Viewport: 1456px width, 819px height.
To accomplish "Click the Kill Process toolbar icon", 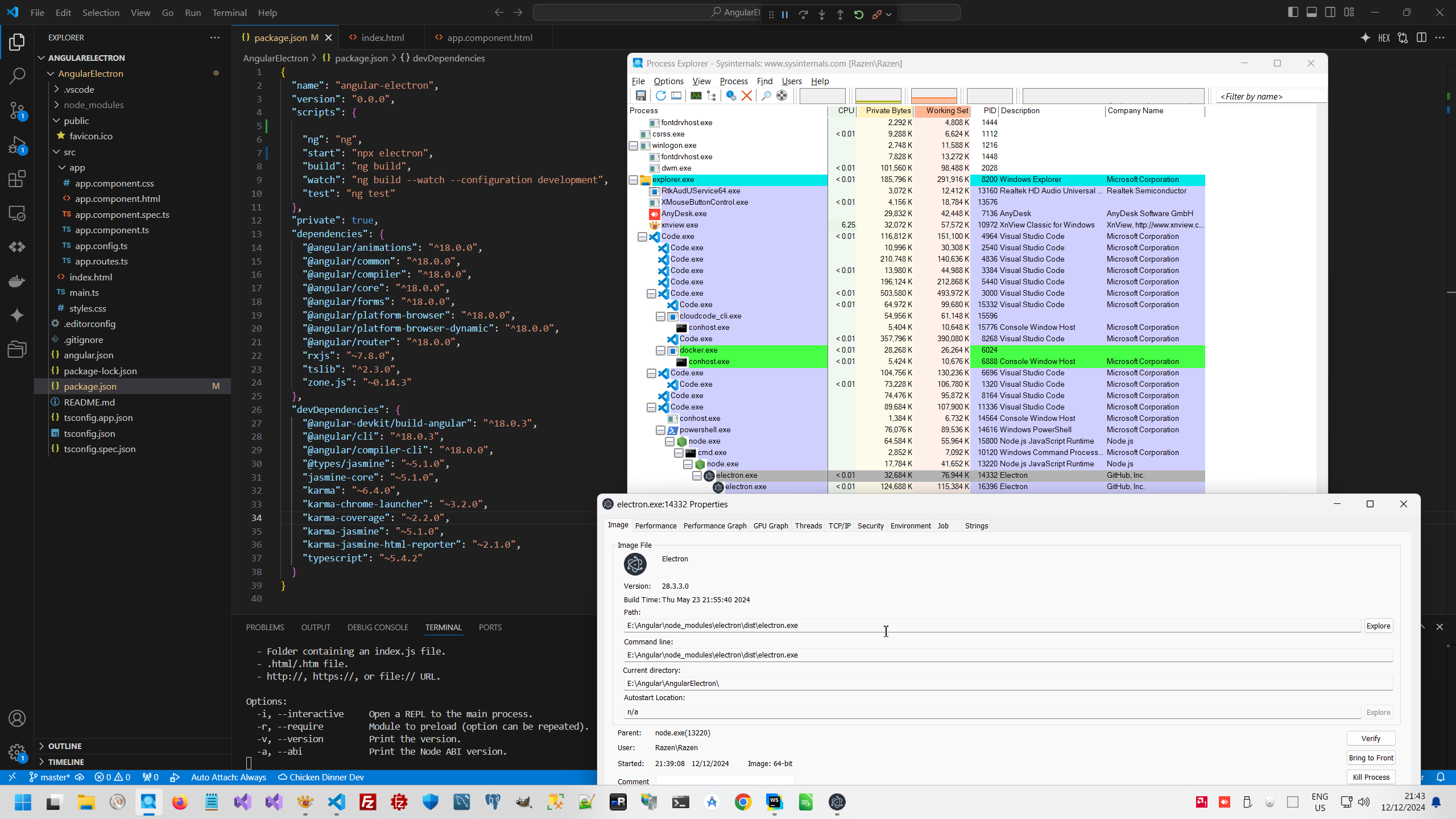I will coord(747,96).
